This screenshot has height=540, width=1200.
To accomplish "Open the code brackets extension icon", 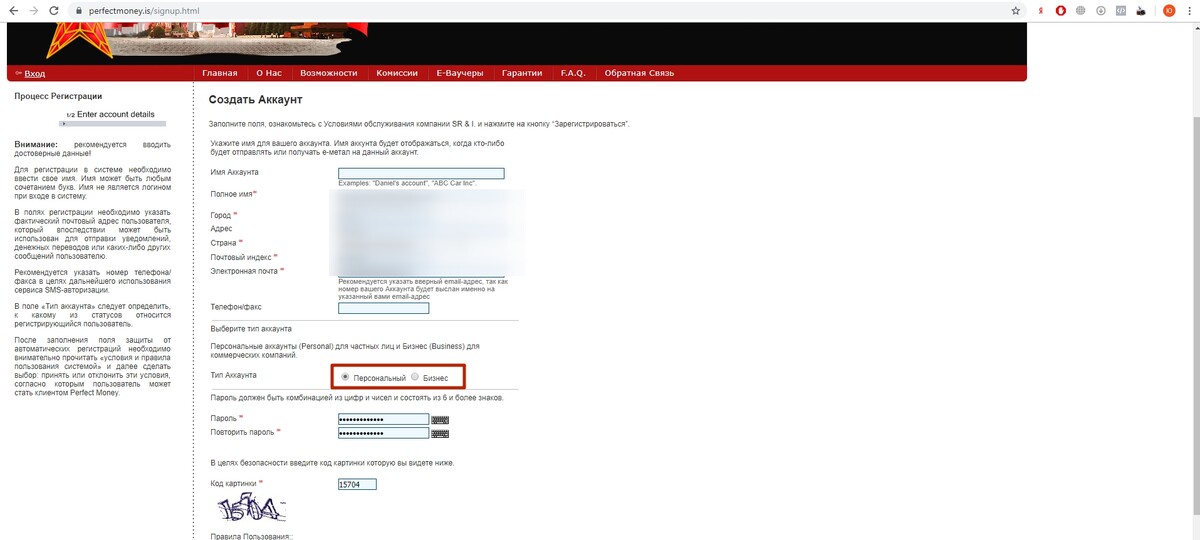I will [x=1120, y=10].
